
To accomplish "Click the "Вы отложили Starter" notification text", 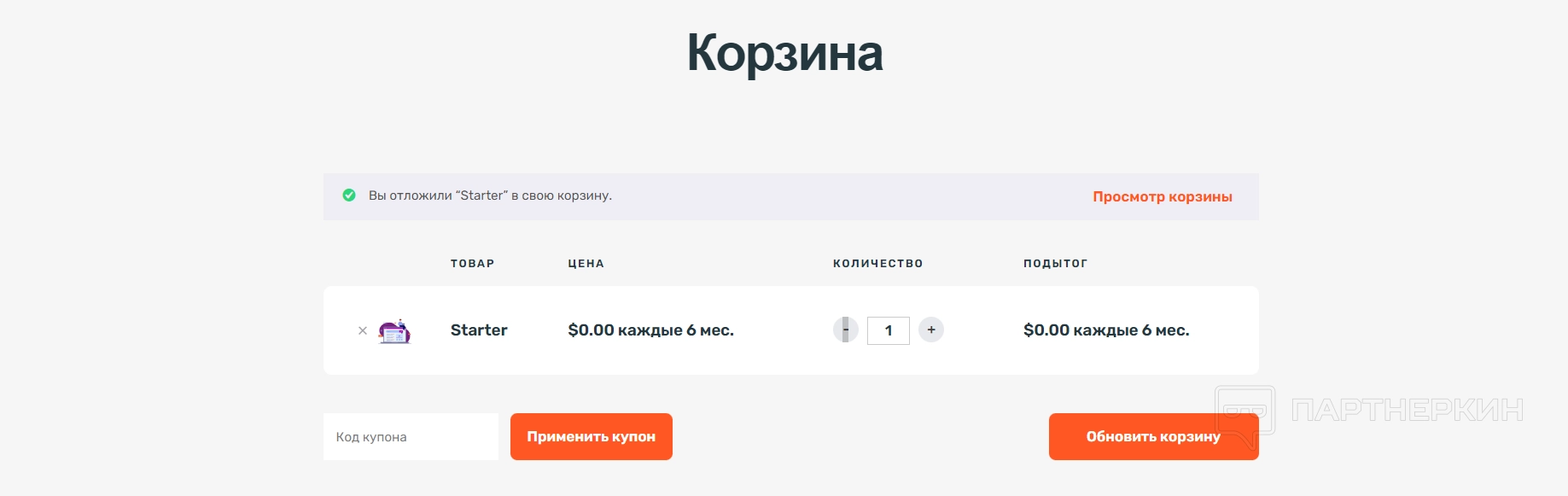I will (x=490, y=195).
